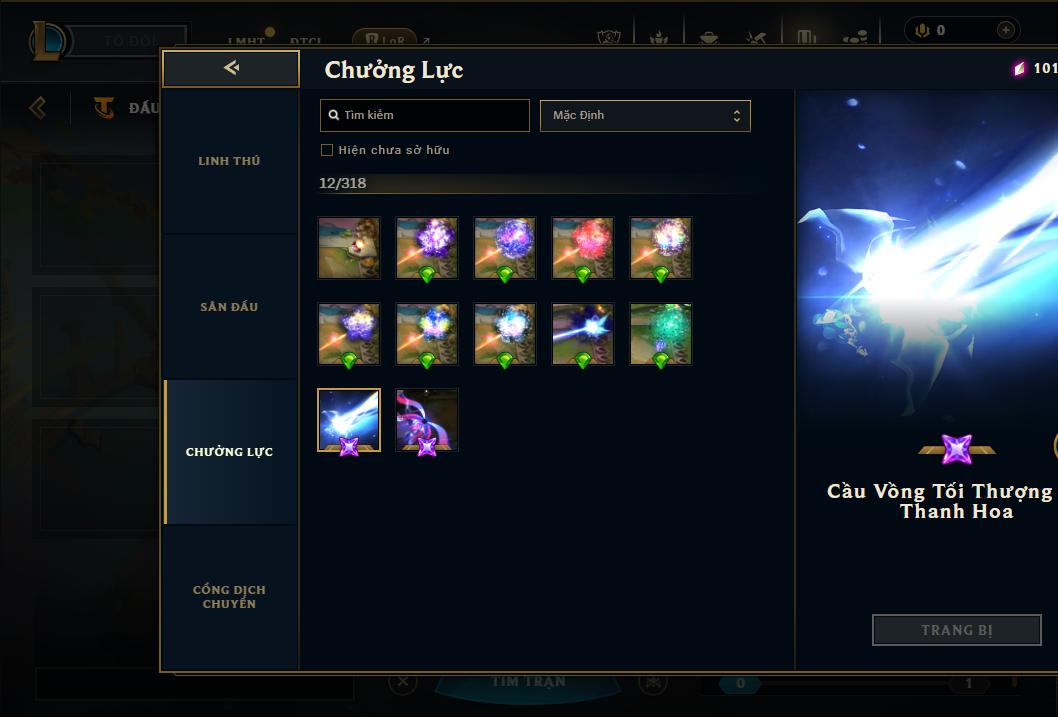
Task: Click the Tìm kiếm search field
Action: pyautogui.click(x=425, y=115)
